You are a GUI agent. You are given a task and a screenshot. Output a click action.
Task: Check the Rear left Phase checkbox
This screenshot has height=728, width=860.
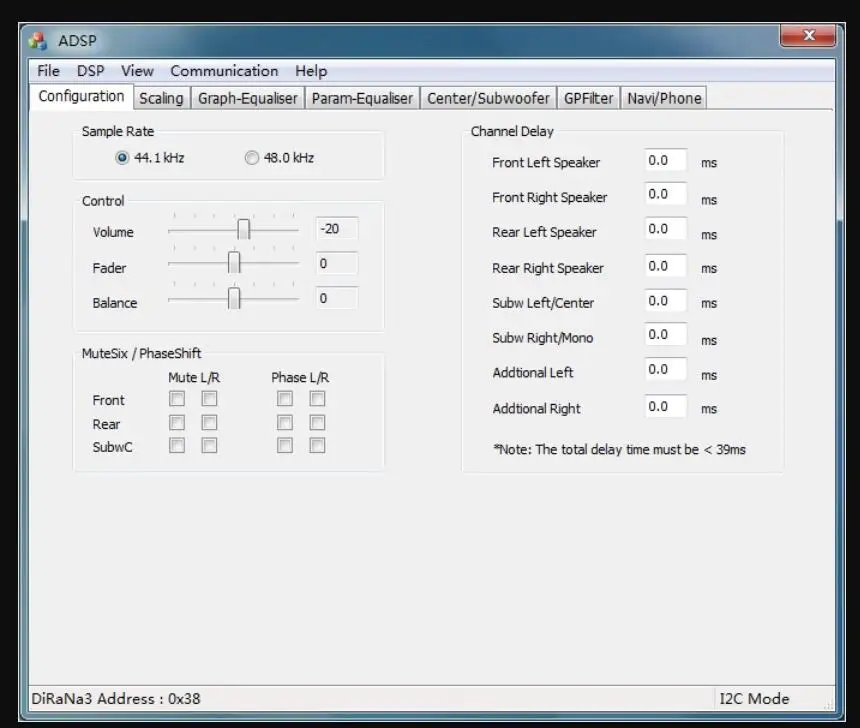(285, 421)
